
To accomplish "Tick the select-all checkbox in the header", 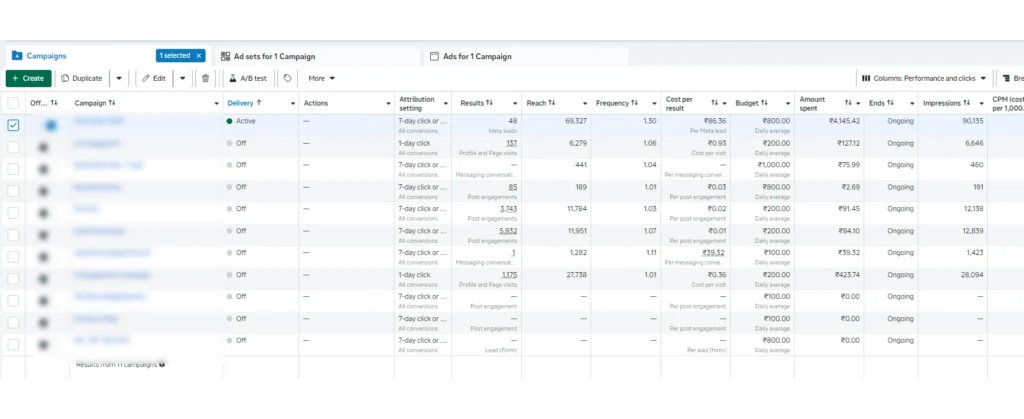I will [13, 103].
